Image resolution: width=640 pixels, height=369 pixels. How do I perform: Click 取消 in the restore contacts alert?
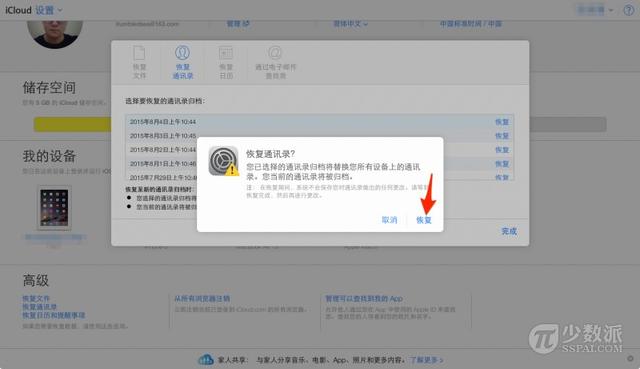point(389,220)
